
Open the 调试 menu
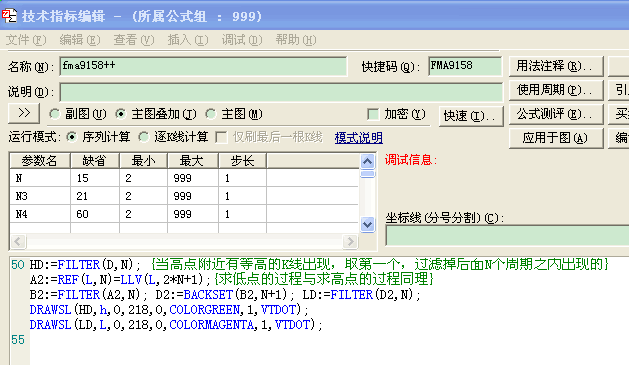(242, 40)
